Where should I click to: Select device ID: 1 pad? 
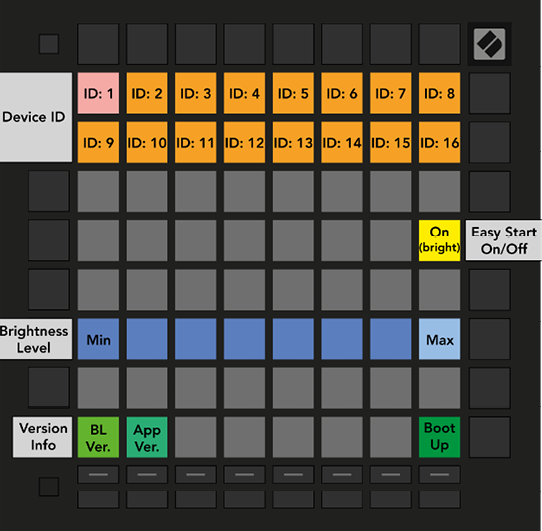coord(98,93)
